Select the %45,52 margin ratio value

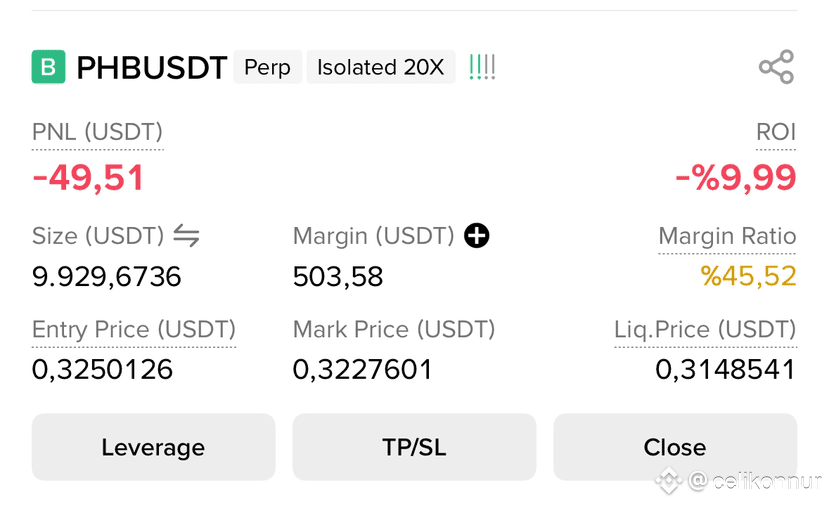[748, 276]
